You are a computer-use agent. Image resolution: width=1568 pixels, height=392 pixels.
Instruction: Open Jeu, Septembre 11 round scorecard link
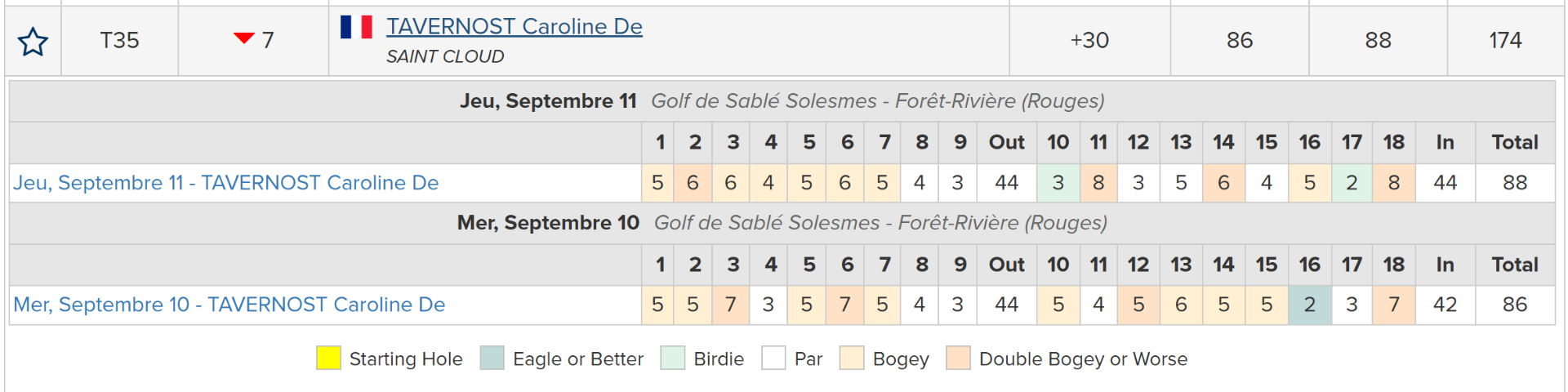point(226,183)
